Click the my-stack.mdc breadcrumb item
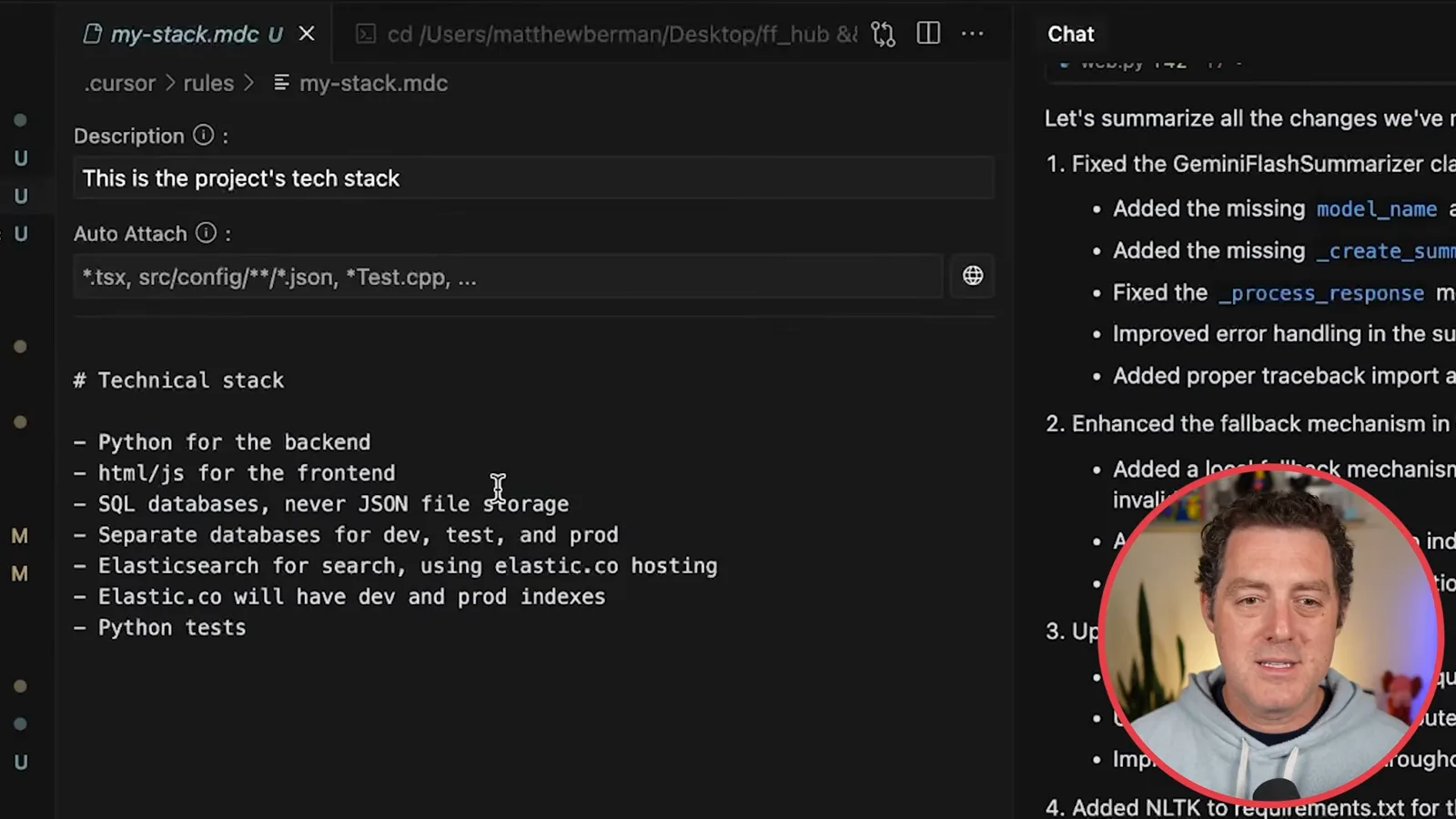1456x819 pixels. 360,83
